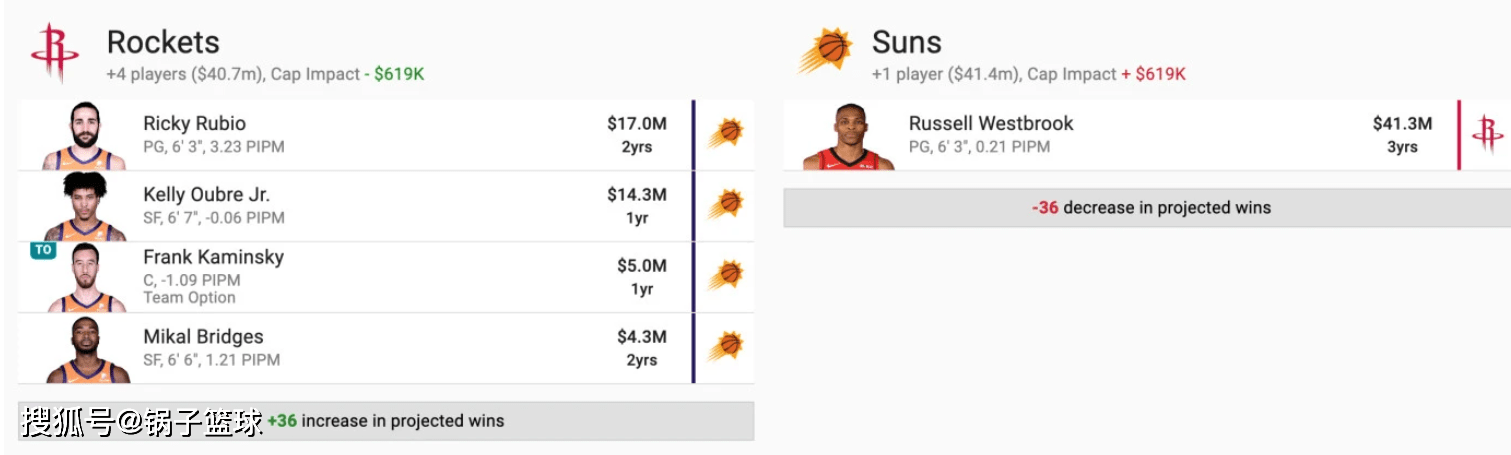Click Suns icon beside Ricky Rubio
Screen dimensions: 1511x455
click(726, 134)
